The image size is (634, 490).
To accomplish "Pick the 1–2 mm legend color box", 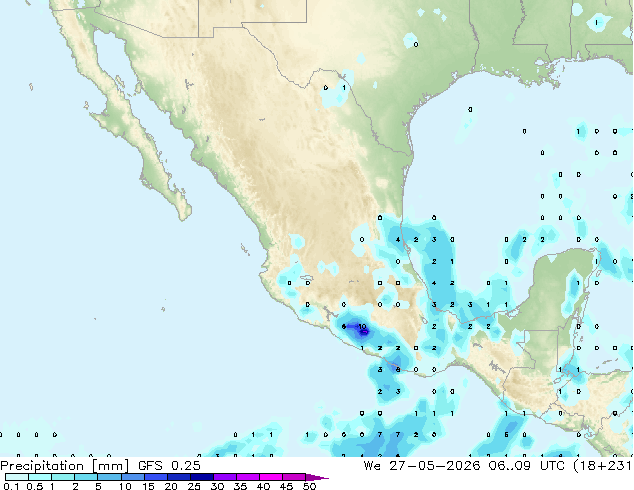I will pos(63,477).
